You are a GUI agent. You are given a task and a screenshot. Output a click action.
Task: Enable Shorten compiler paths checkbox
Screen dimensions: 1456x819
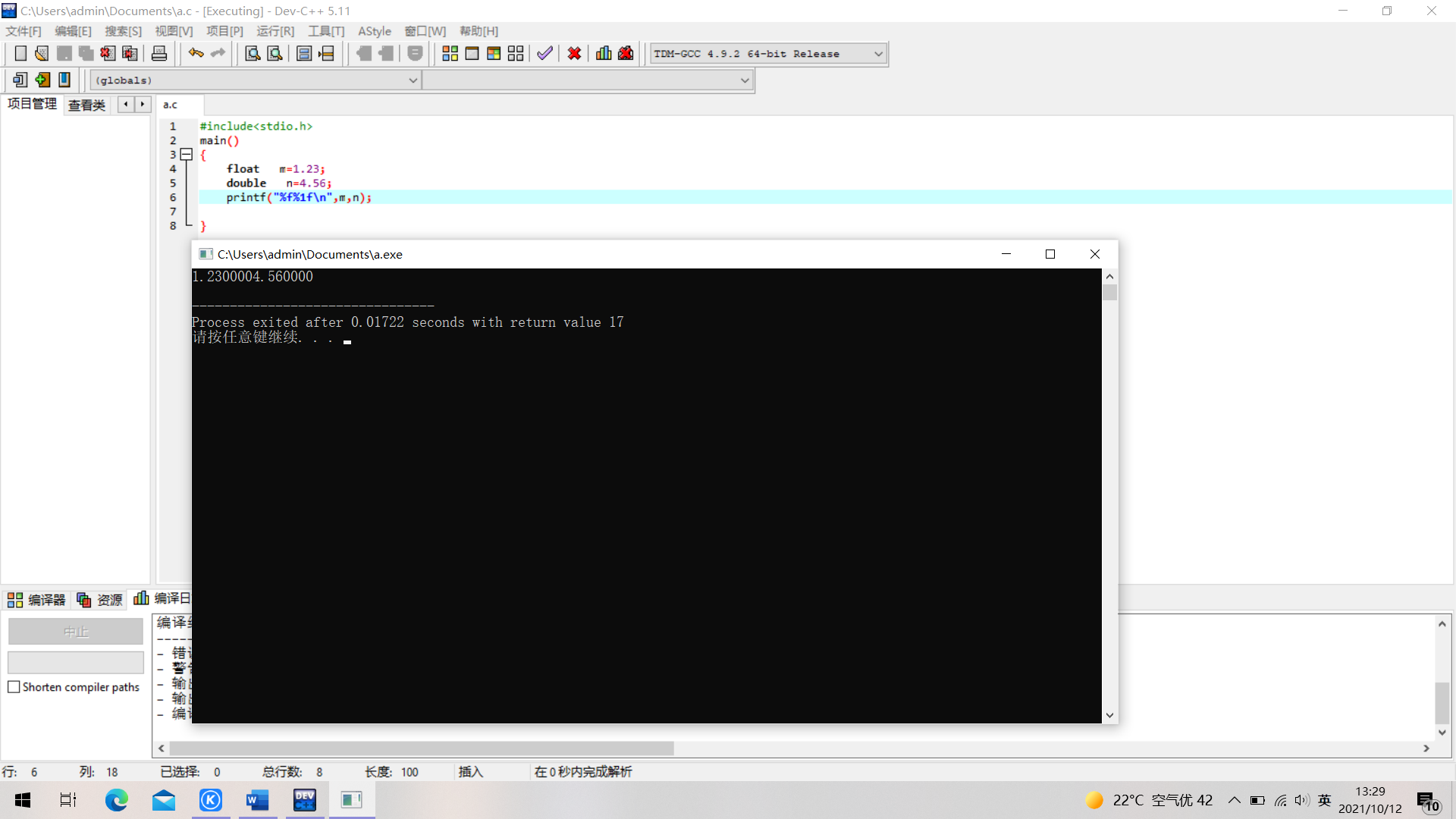14,687
